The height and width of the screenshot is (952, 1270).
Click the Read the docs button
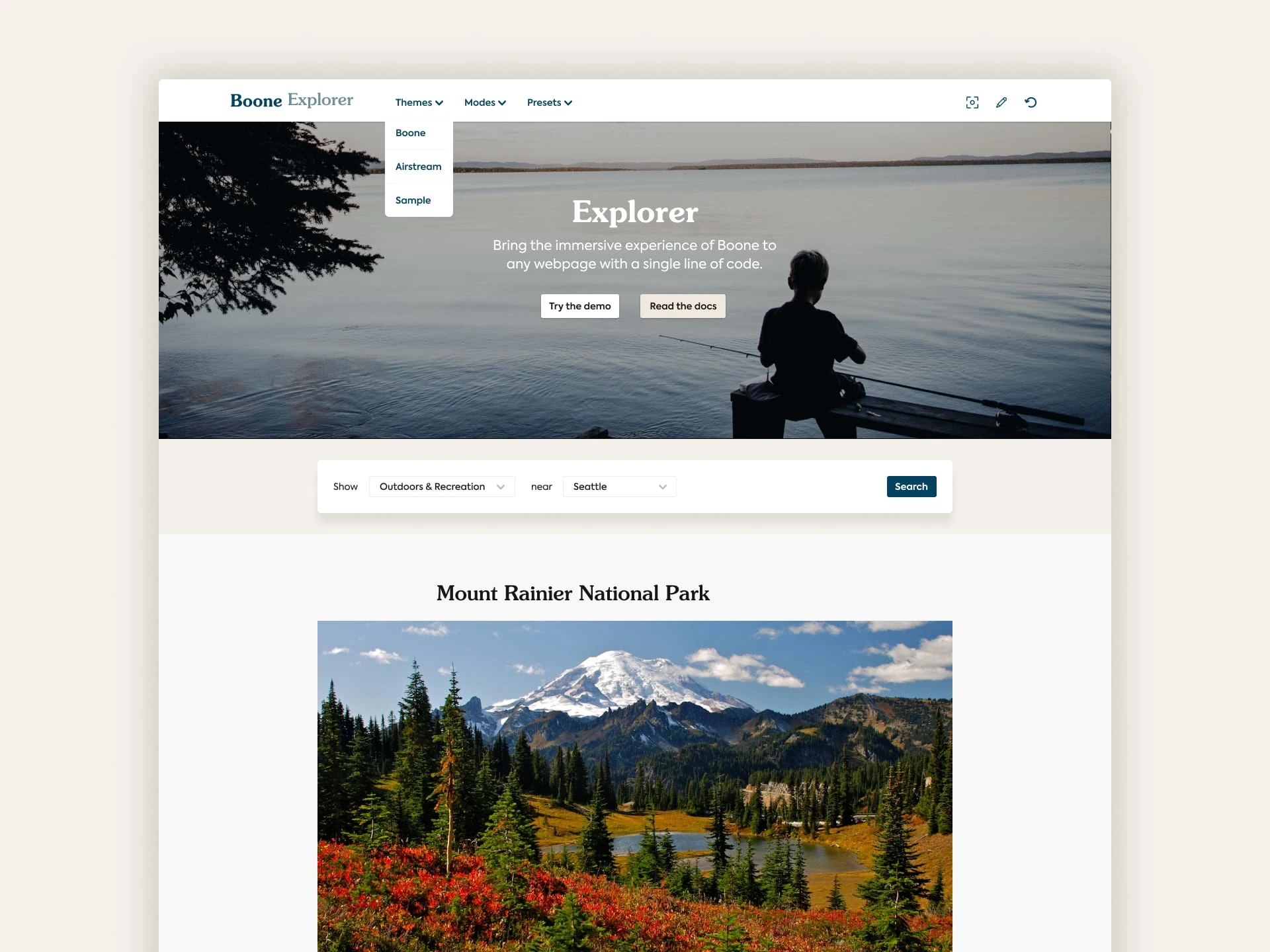click(682, 306)
